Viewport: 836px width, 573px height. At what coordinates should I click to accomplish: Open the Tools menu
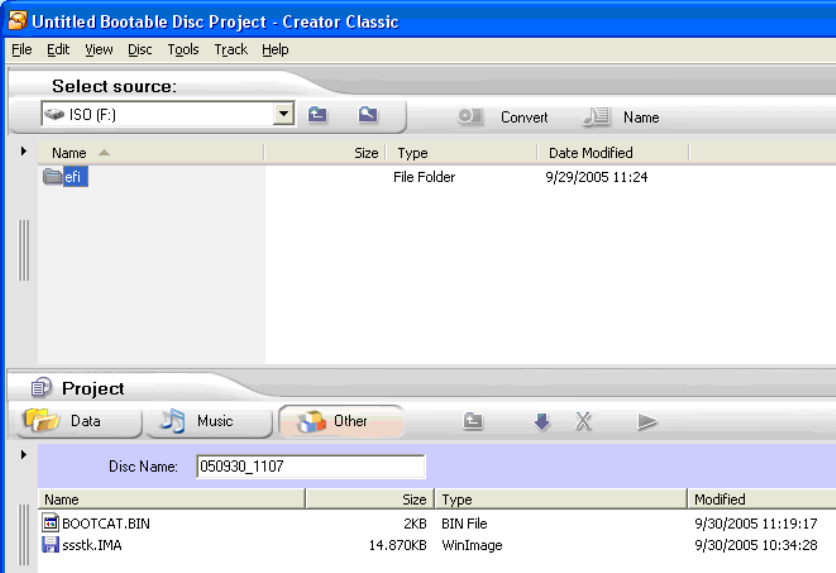[183, 50]
